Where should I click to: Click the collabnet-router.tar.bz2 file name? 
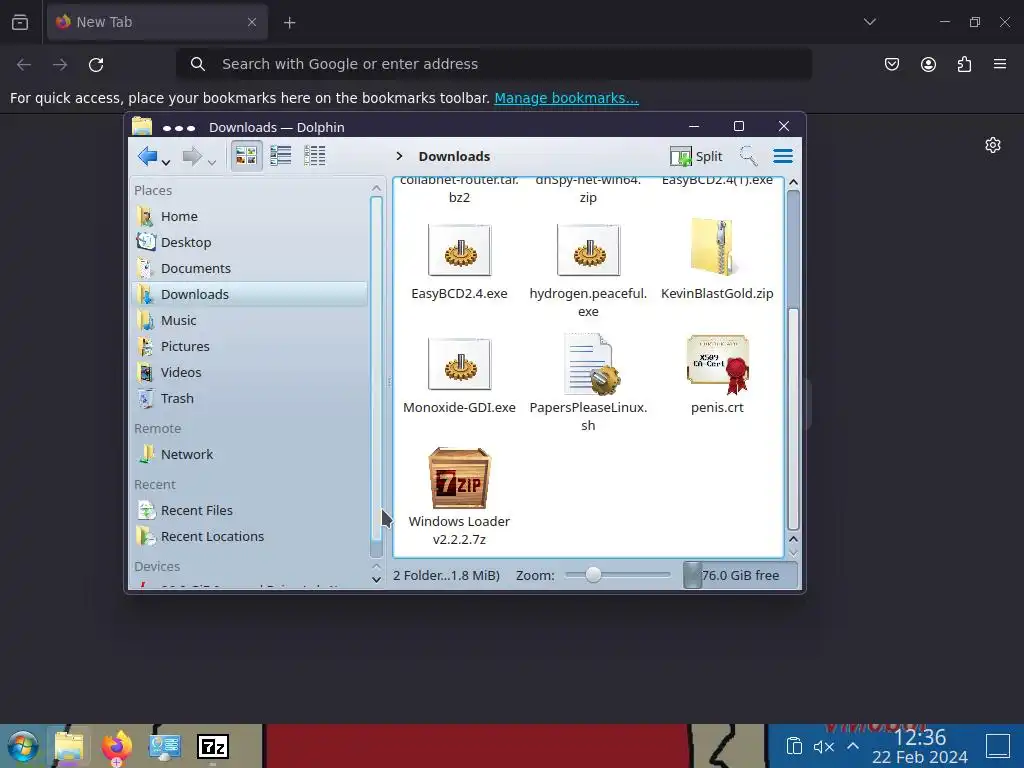pyautogui.click(x=459, y=188)
